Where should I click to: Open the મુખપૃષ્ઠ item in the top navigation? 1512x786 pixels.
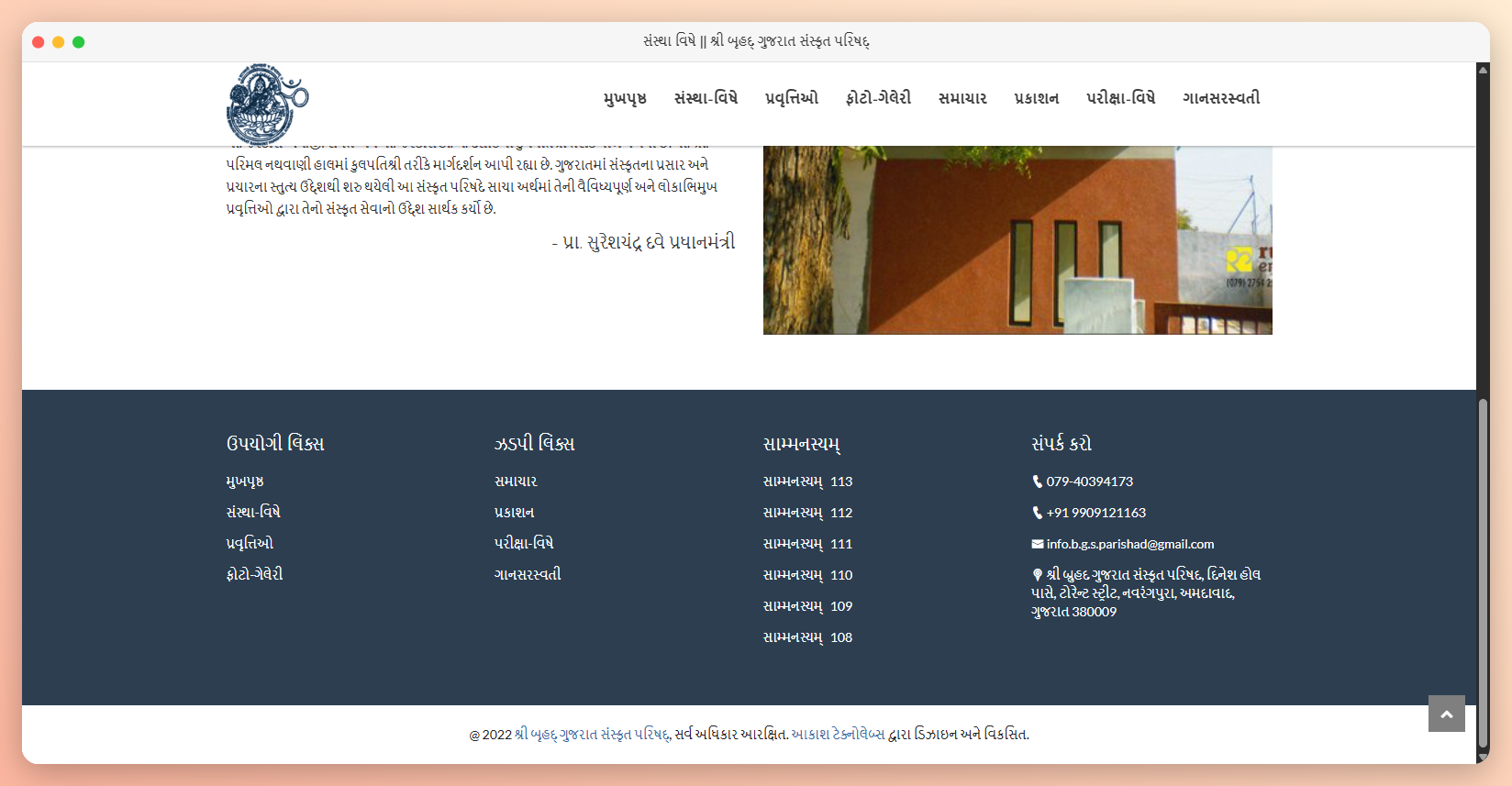625,98
